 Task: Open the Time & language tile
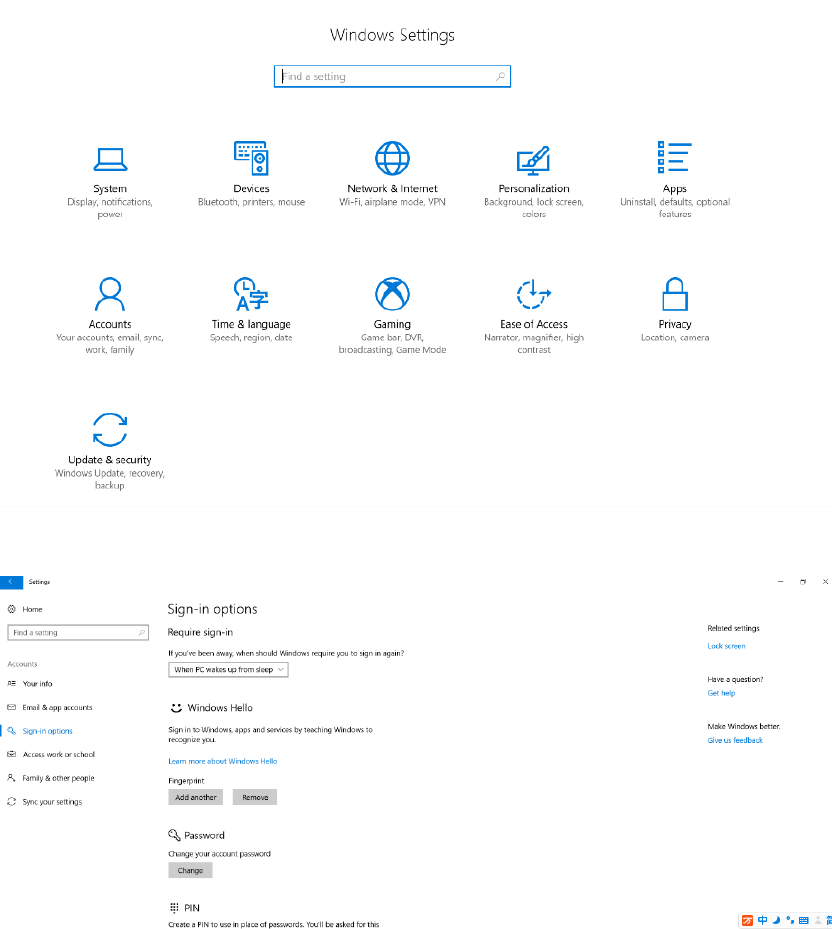(x=251, y=310)
